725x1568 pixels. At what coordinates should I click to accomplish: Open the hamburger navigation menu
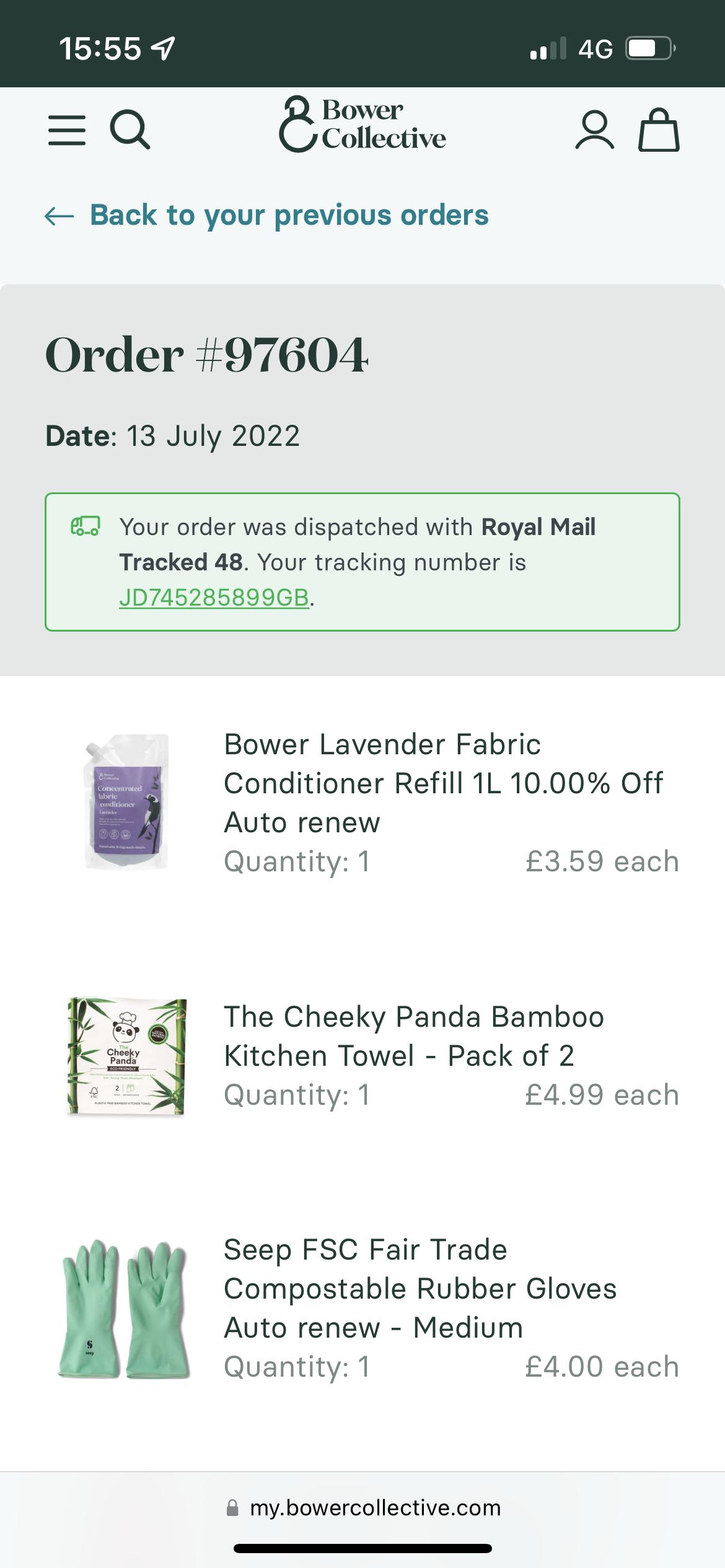point(67,130)
